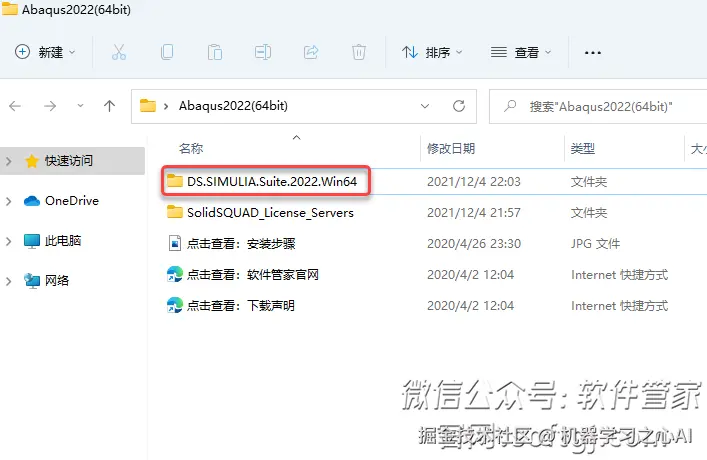The image size is (707, 460).
Task: Click the 快速访问 star icon
Action: point(32,161)
